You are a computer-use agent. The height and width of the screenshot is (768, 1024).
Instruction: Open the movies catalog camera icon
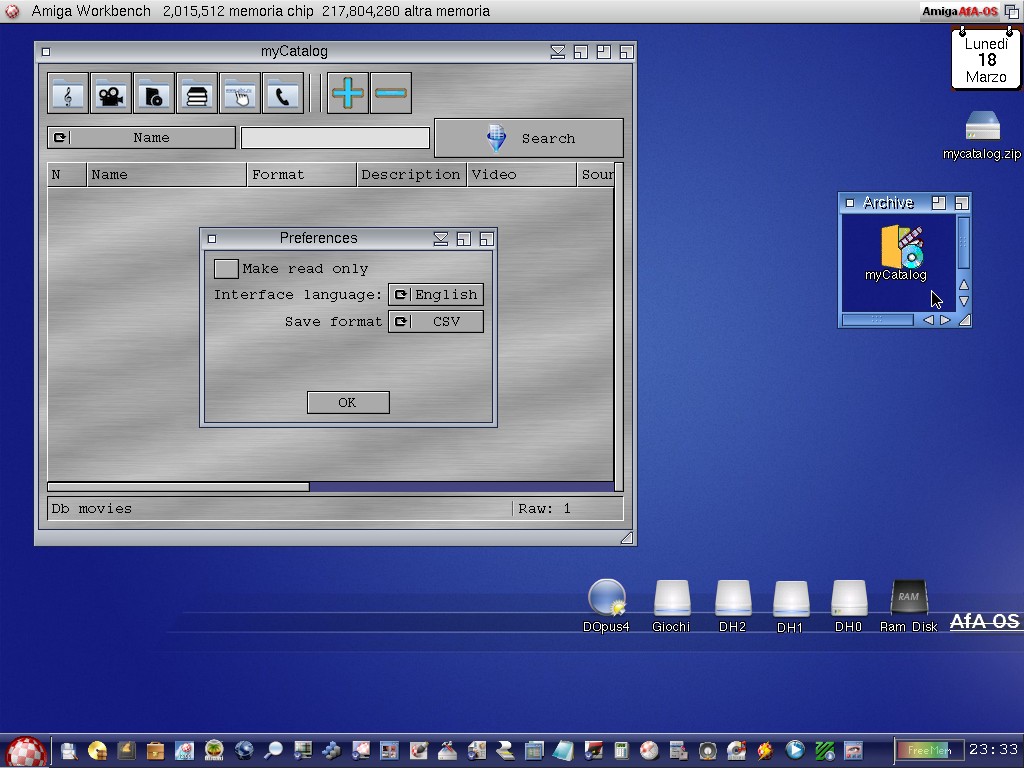tap(111, 94)
